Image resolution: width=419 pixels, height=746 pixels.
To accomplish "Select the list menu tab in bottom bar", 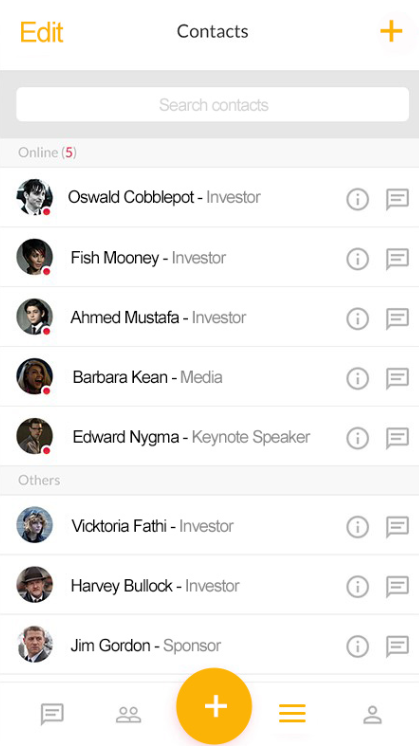I will [x=292, y=713].
